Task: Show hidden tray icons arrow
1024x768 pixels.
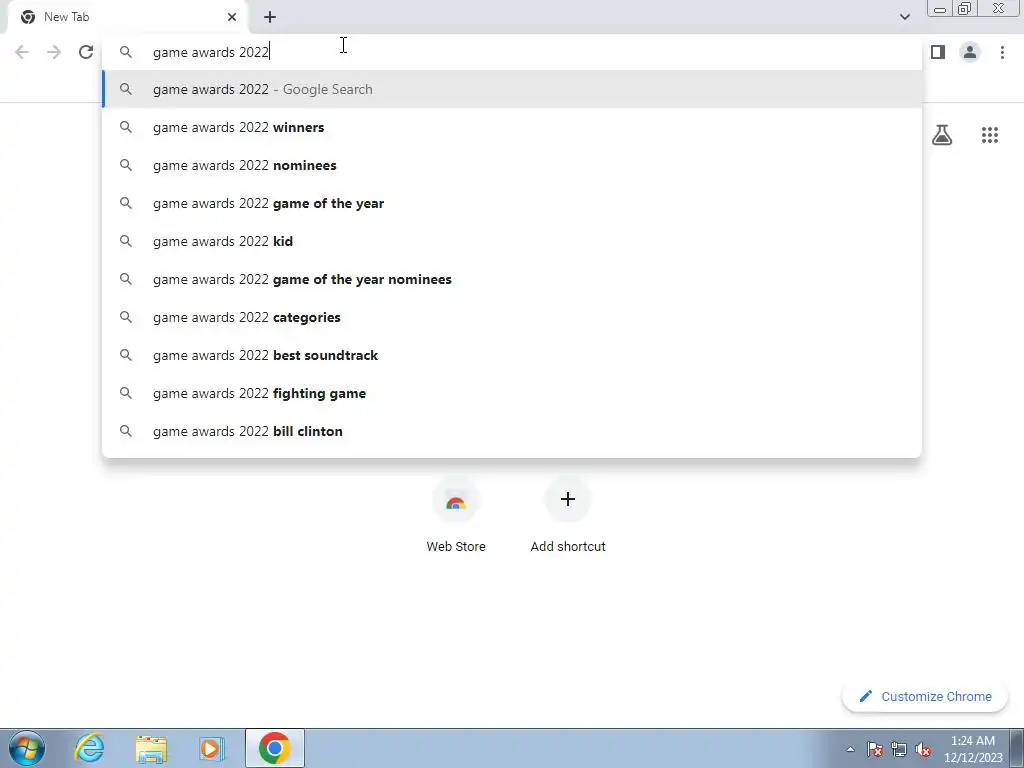Action: pos(850,749)
